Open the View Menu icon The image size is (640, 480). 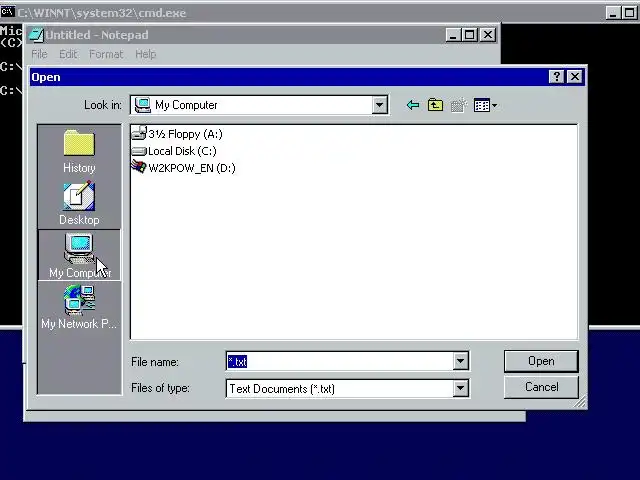click(x=482, y=105)
